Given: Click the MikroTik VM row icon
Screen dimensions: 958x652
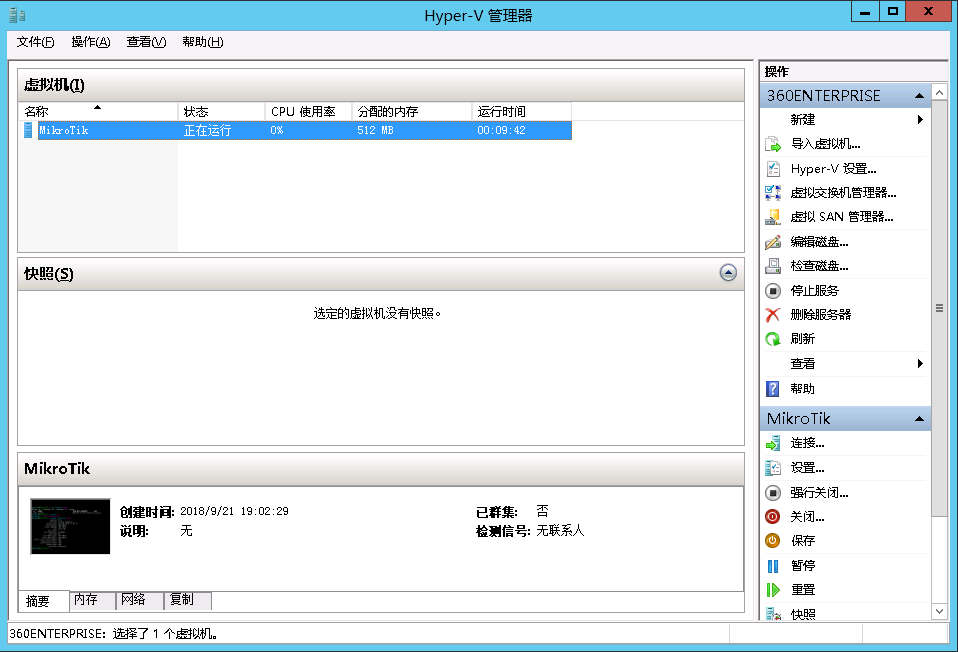Looking at the screenshot, I should (28, 130).
